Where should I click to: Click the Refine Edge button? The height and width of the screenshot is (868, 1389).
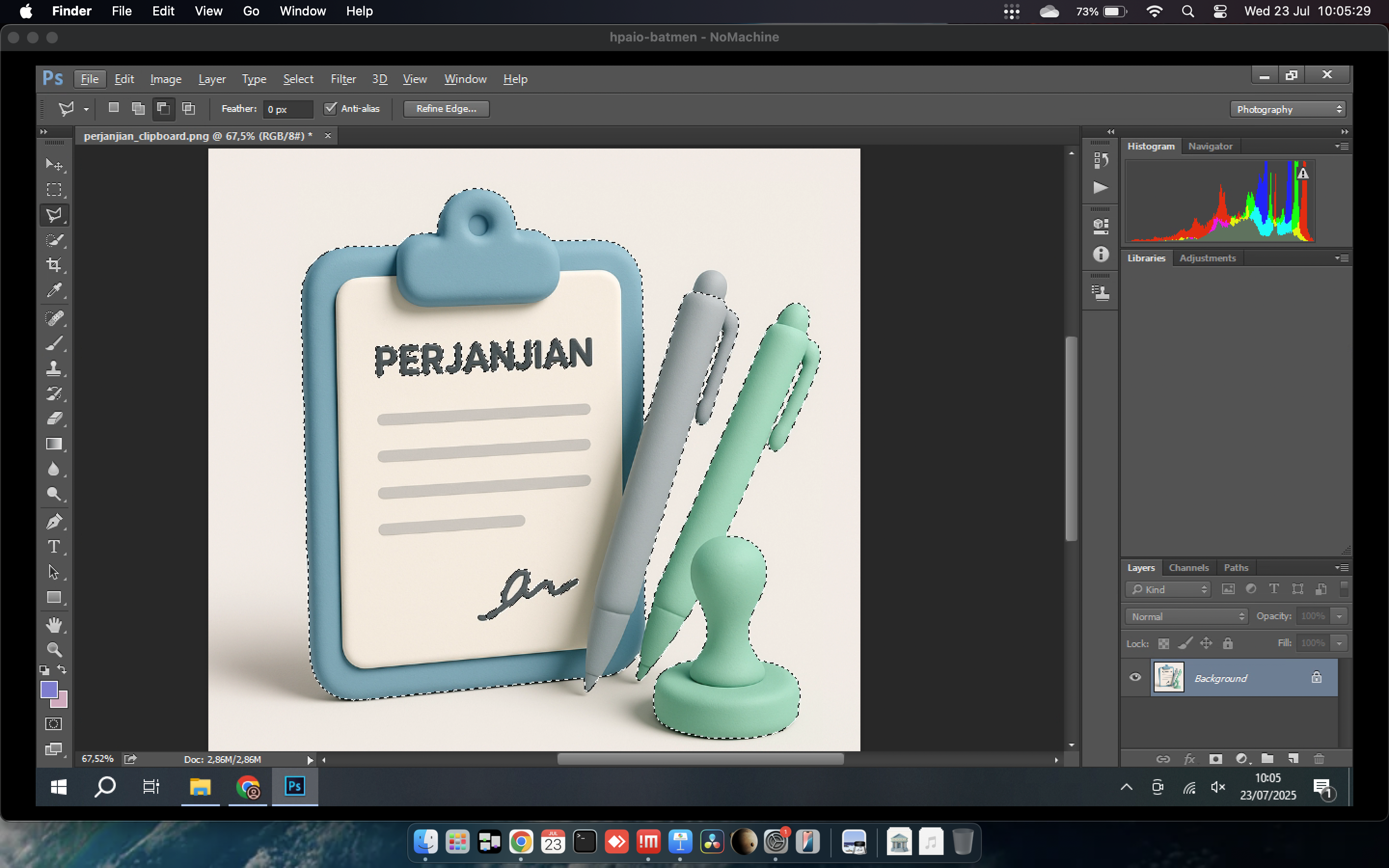click(446, 108)
